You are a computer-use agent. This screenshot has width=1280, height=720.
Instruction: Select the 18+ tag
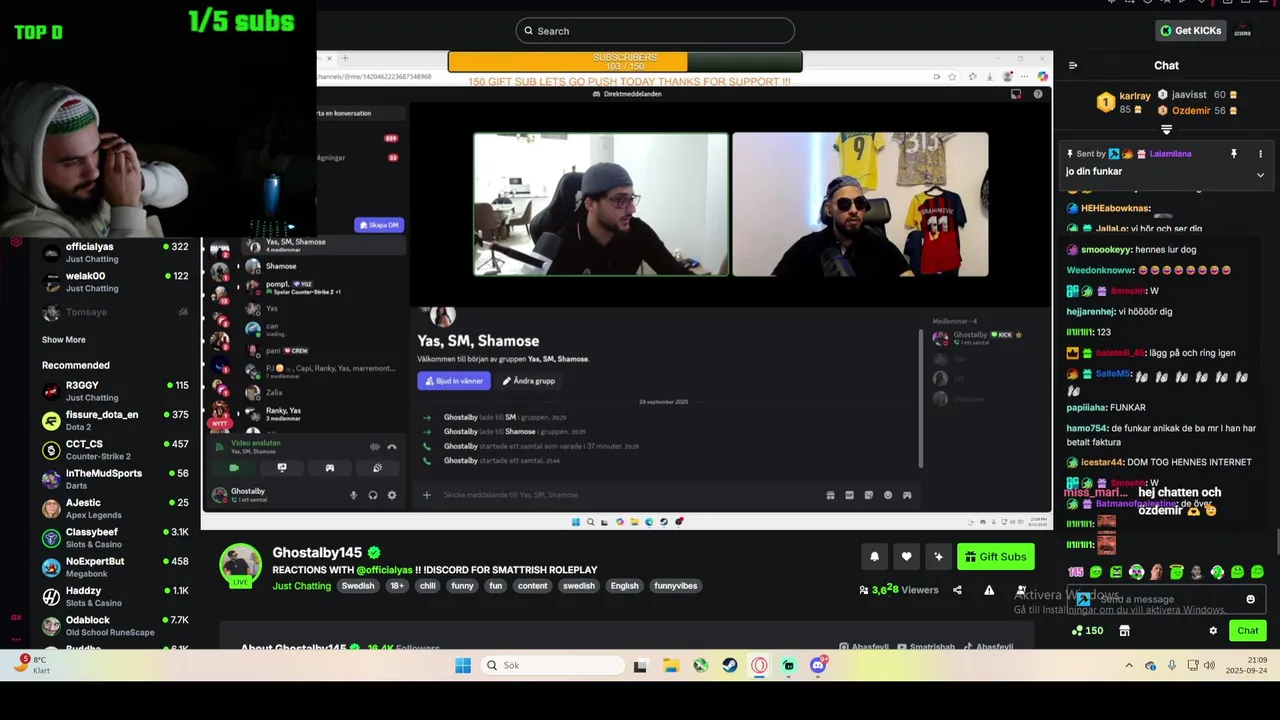(397, 586)
